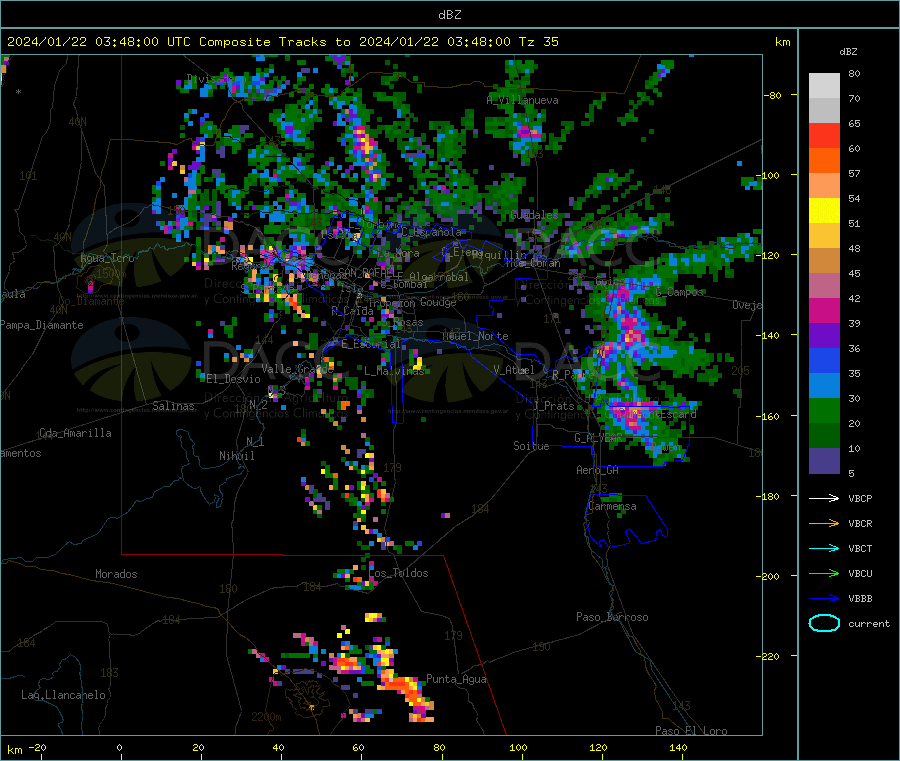Click the 'L_Malvinas' place label
This screenshot has height=761, width=900.
click(x=394, y=371)
